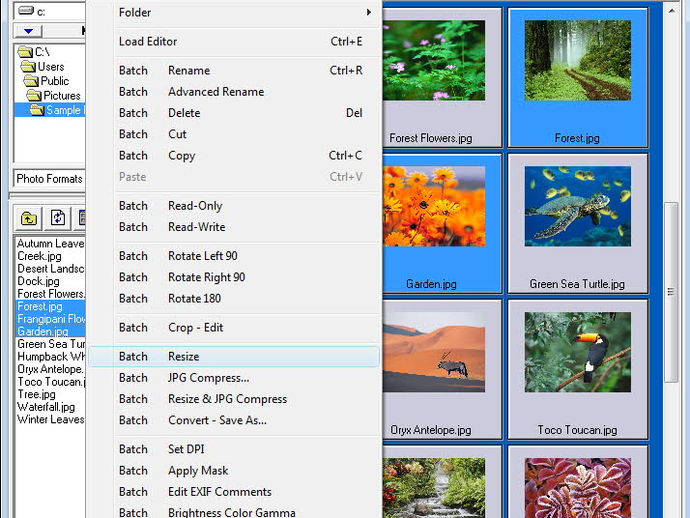This screenshot has height=518, width=690.
Task: Open the Photo Formats filter dropdown
Action: pos(49,179)
